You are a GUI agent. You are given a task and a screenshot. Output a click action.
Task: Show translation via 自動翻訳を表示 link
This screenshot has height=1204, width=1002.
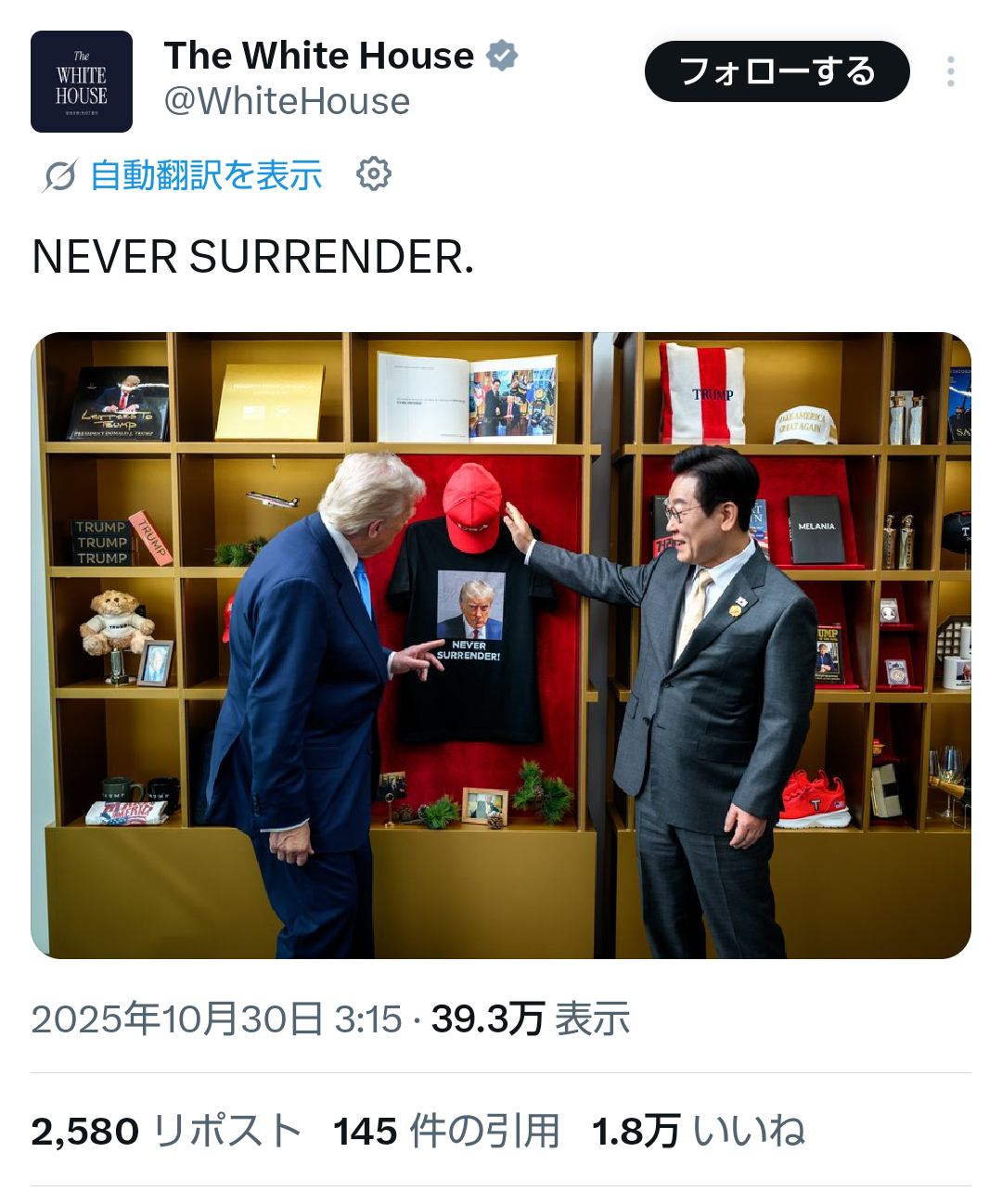tap(206, 175)
